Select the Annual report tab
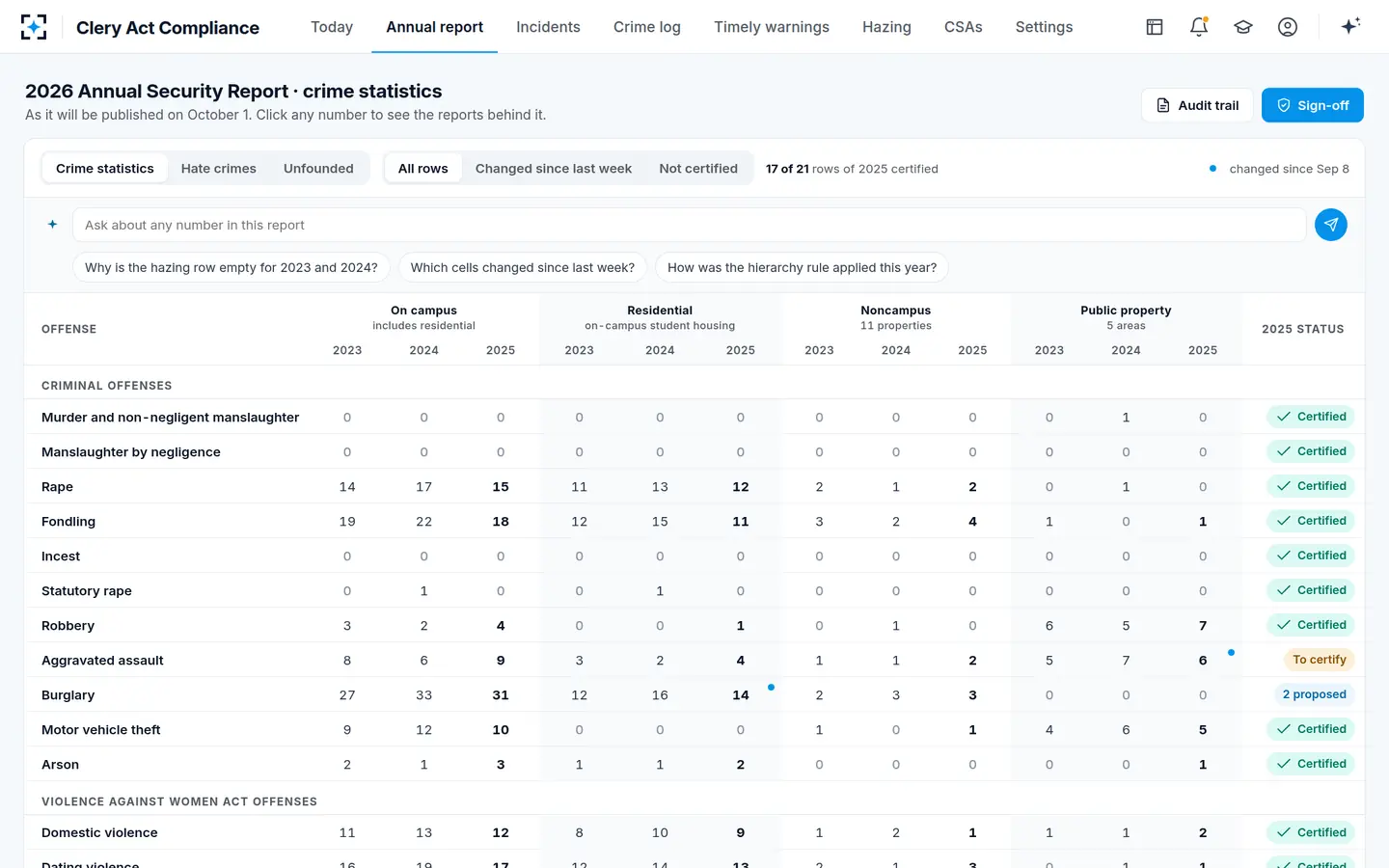 [x=435, y=27]
